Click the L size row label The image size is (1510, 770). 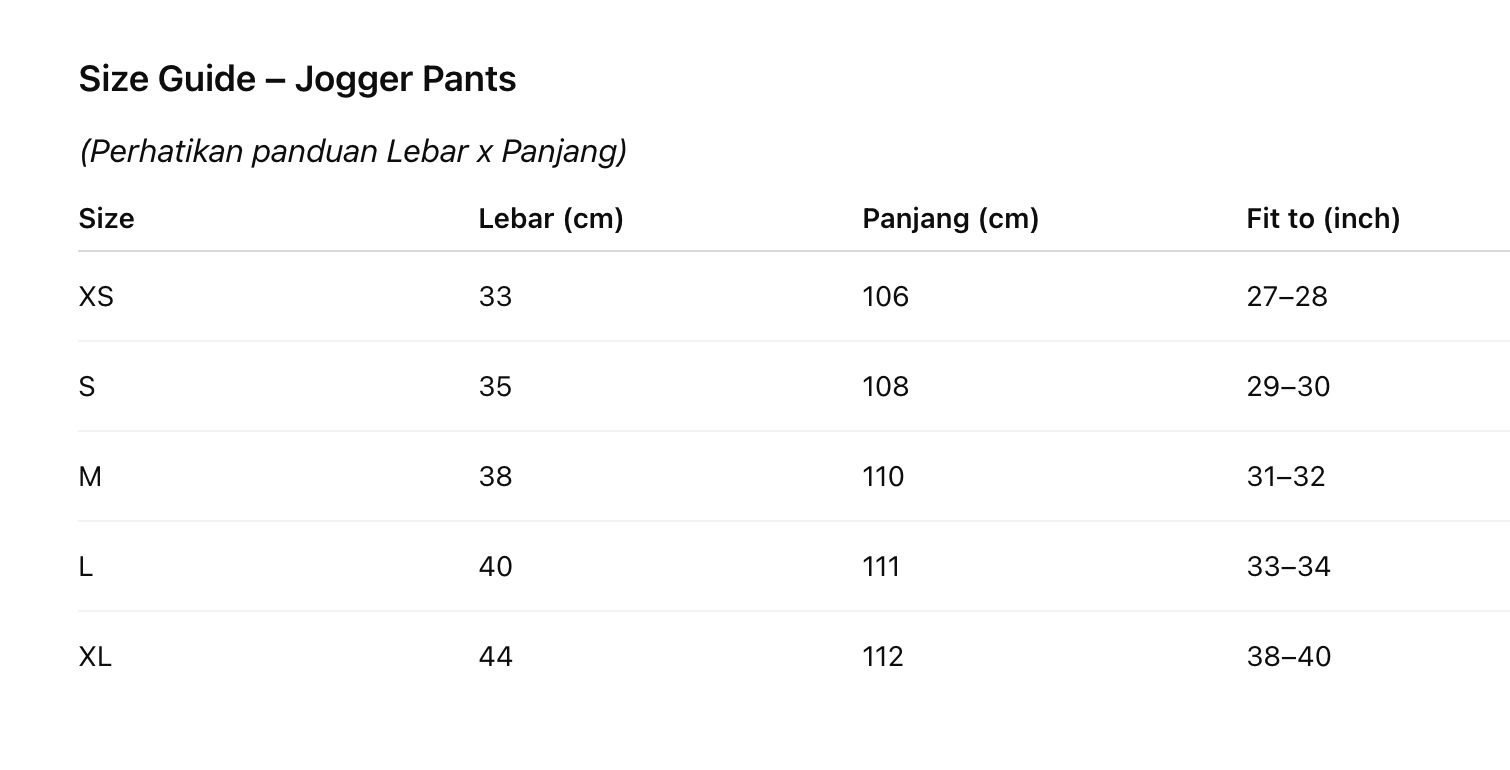[x=86, y=567]
